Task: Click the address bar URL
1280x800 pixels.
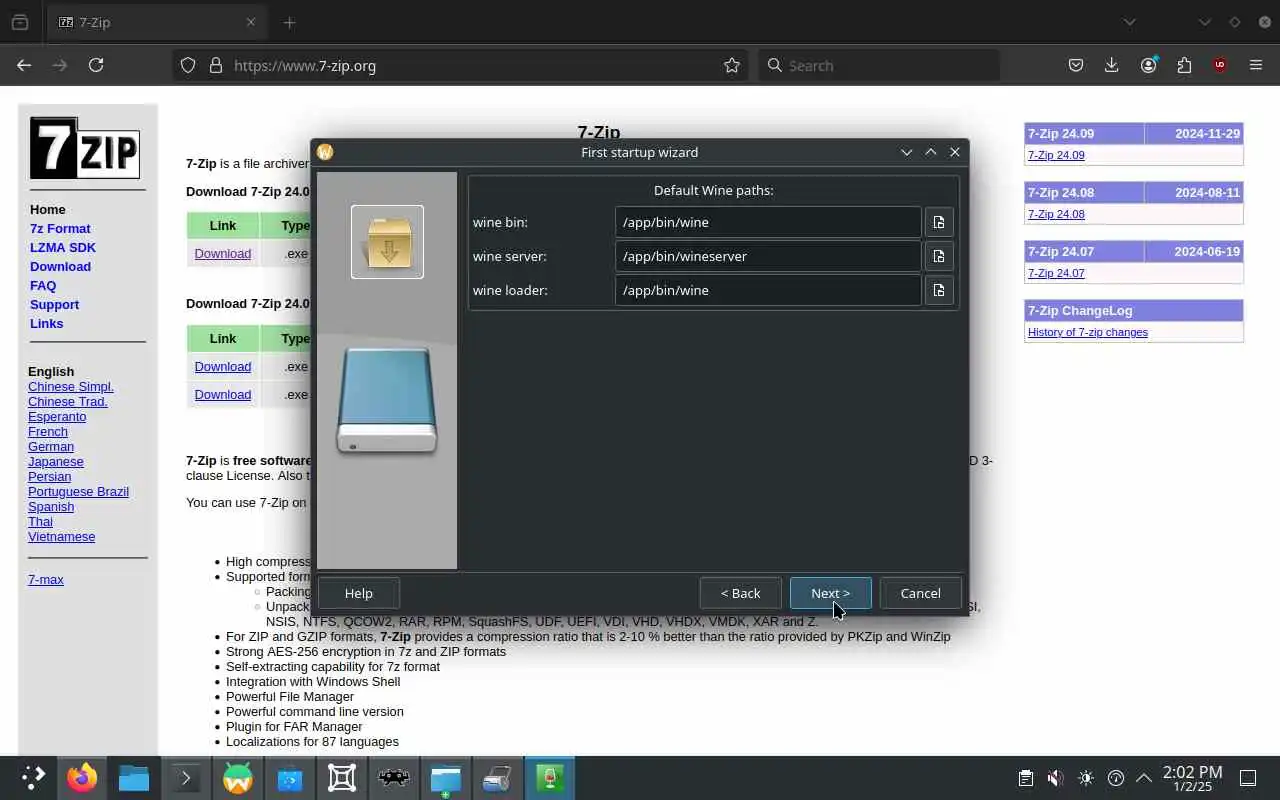Action: [x=305, y=65]
